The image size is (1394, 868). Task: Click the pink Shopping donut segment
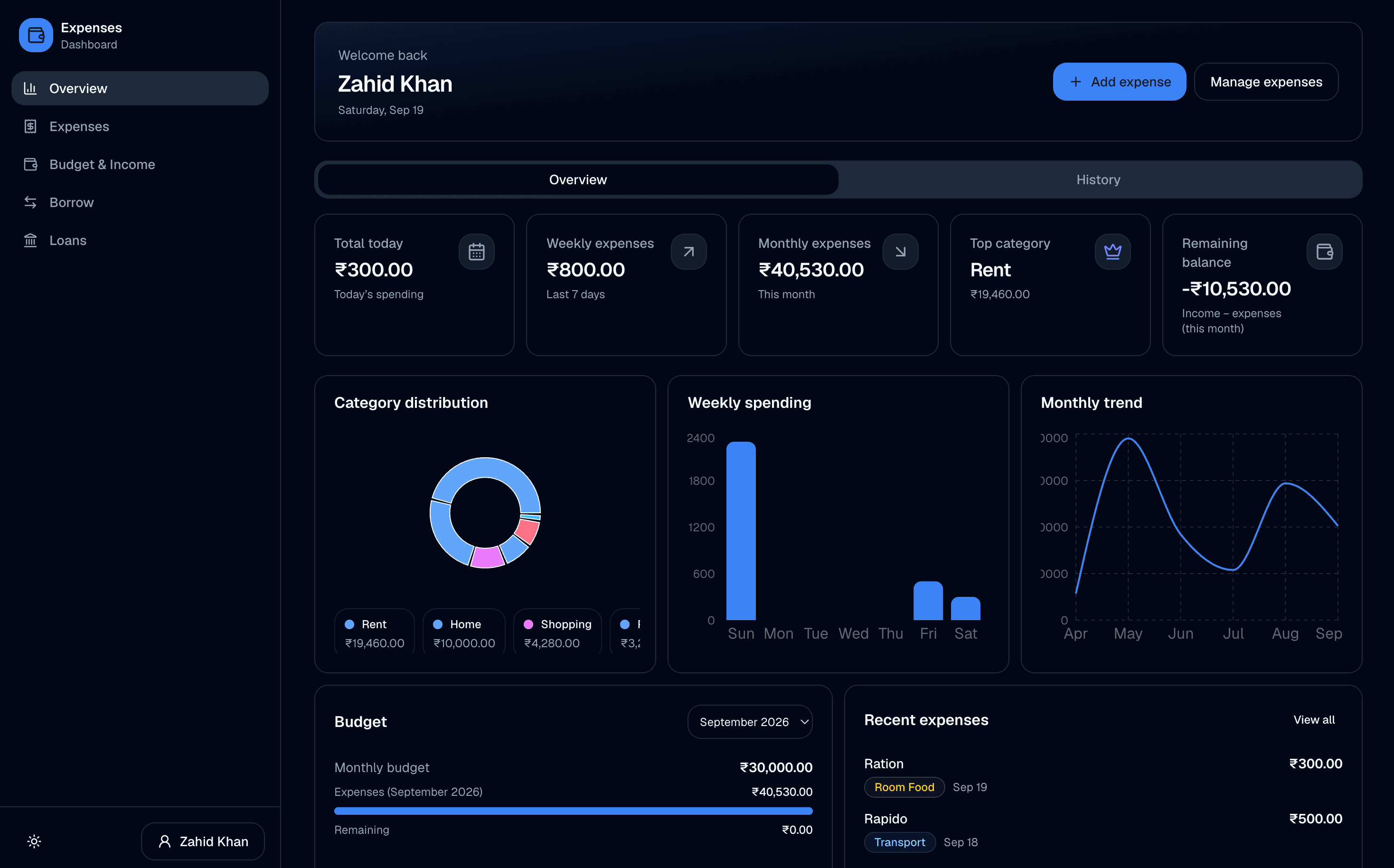[487, 557]
